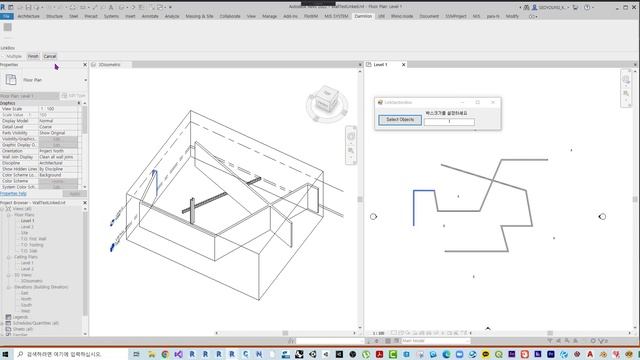
Task: Click the Edit Type button
Action: 74,96
